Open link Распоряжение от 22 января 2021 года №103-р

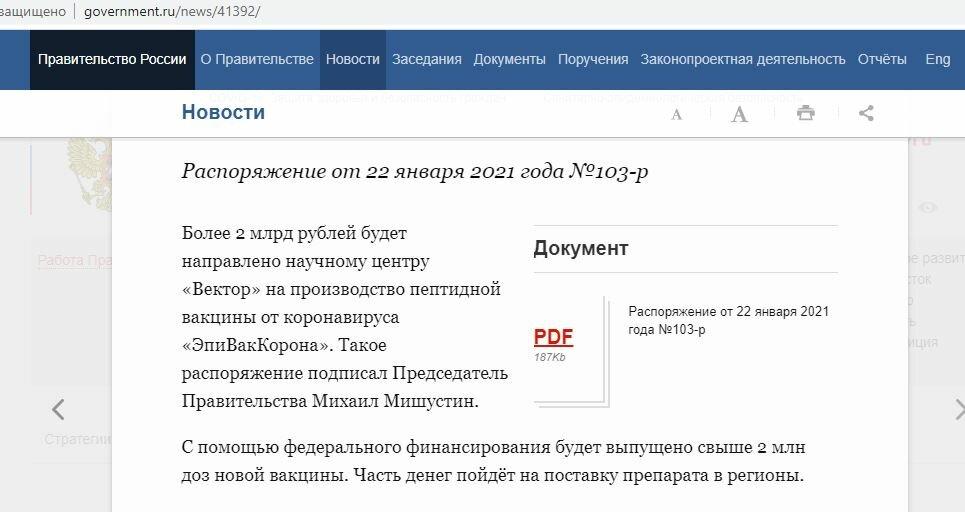click(x=728, y=321)
